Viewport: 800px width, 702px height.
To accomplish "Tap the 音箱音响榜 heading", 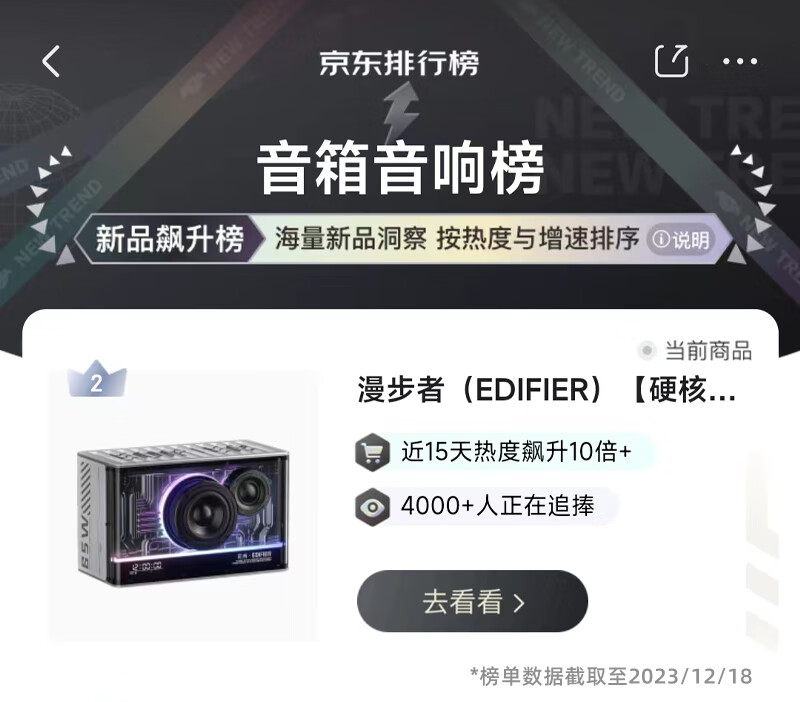I will tap(401, 169).
